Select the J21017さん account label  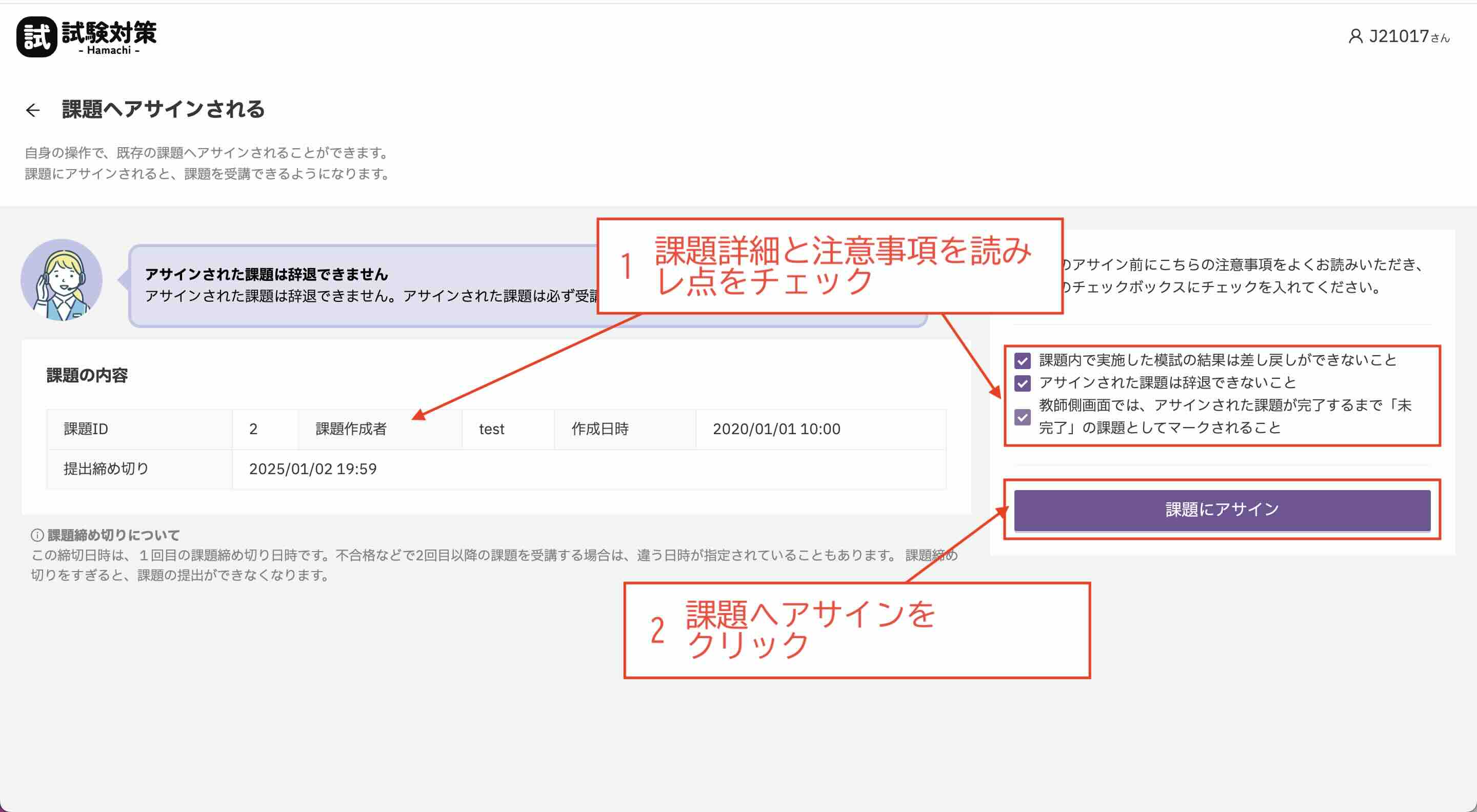[1405, 38]
